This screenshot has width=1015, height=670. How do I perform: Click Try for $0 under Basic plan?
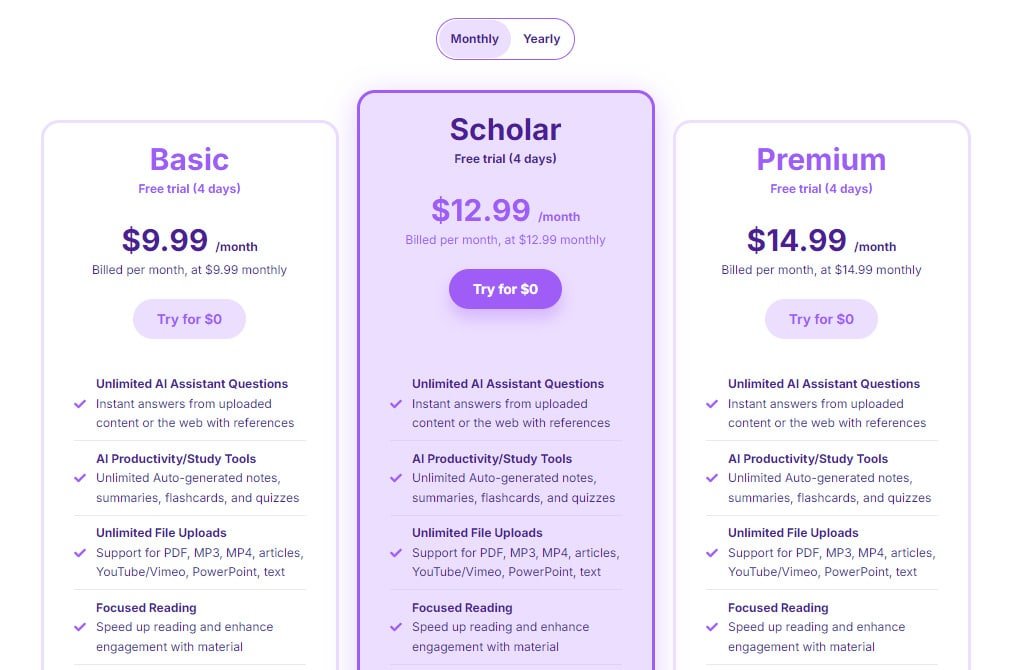[189, 319]
